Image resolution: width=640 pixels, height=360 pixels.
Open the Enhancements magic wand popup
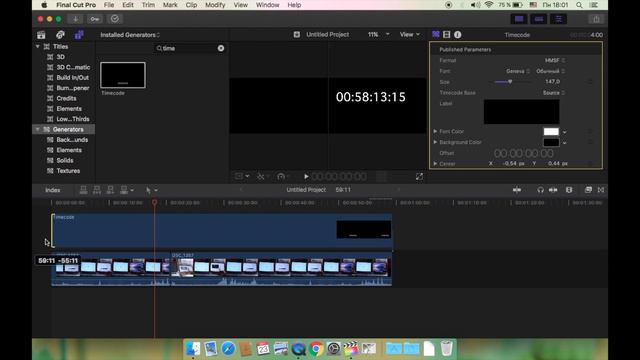(x=262, y=176)
